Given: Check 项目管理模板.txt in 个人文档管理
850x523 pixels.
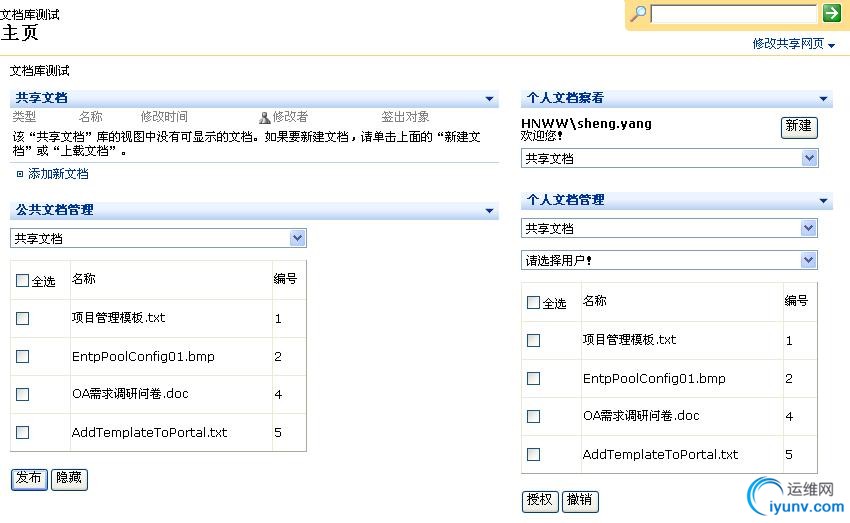Looking at the screenshot, I should 533,340.
